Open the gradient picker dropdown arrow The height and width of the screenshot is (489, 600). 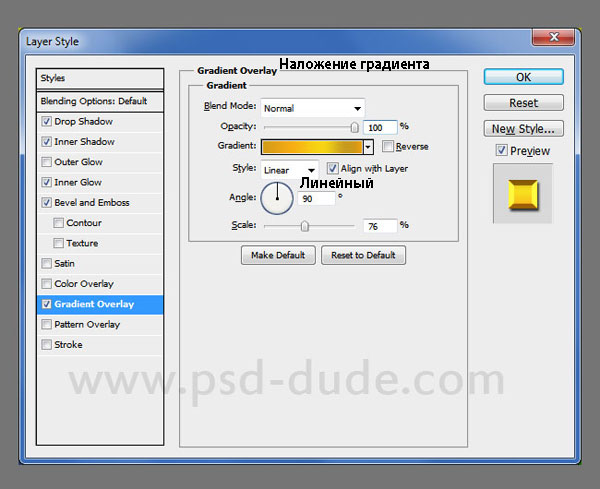tap(368, 147)
